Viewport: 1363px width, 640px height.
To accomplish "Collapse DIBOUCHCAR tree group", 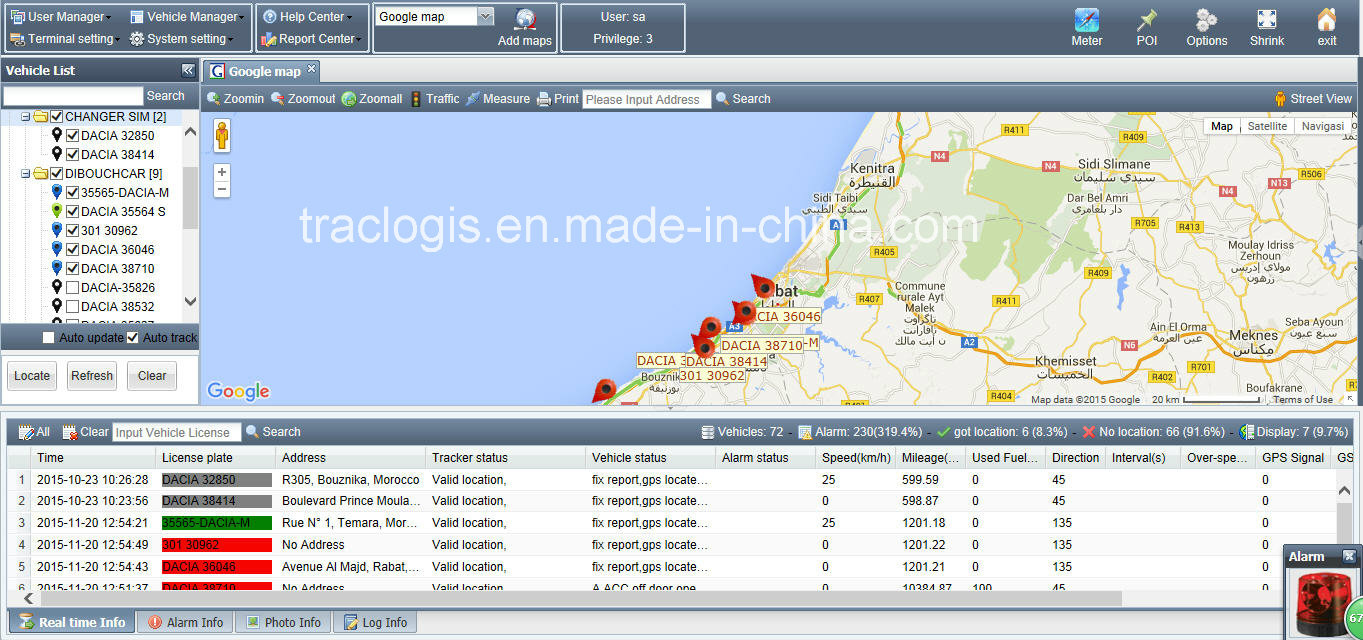I will (x=26, y=174).
